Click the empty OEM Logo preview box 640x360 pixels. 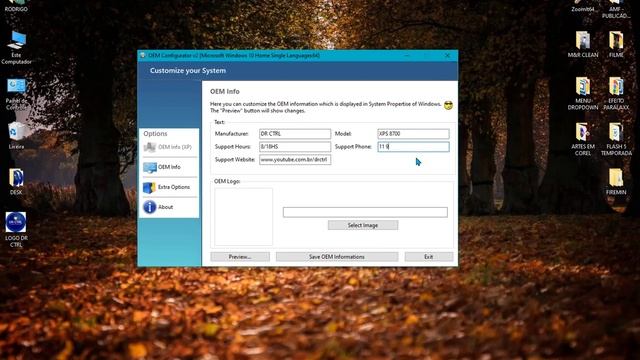(243, 216)
